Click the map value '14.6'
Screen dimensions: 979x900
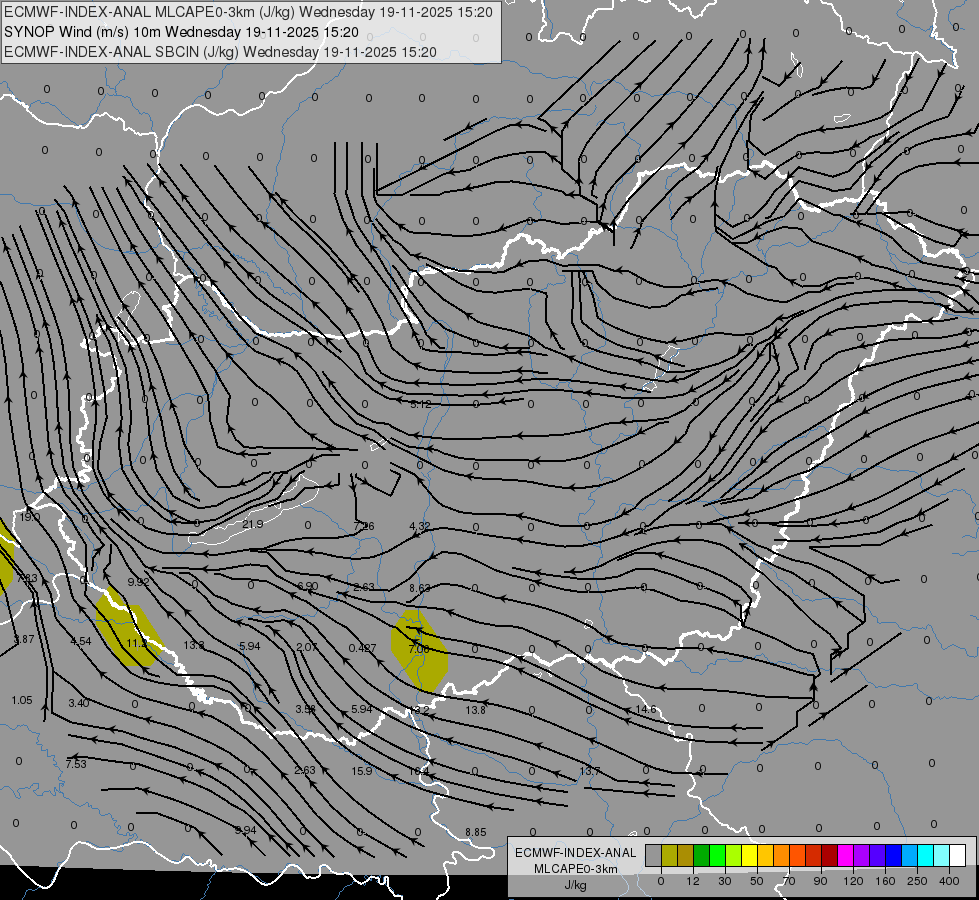(x=646, y=710)
